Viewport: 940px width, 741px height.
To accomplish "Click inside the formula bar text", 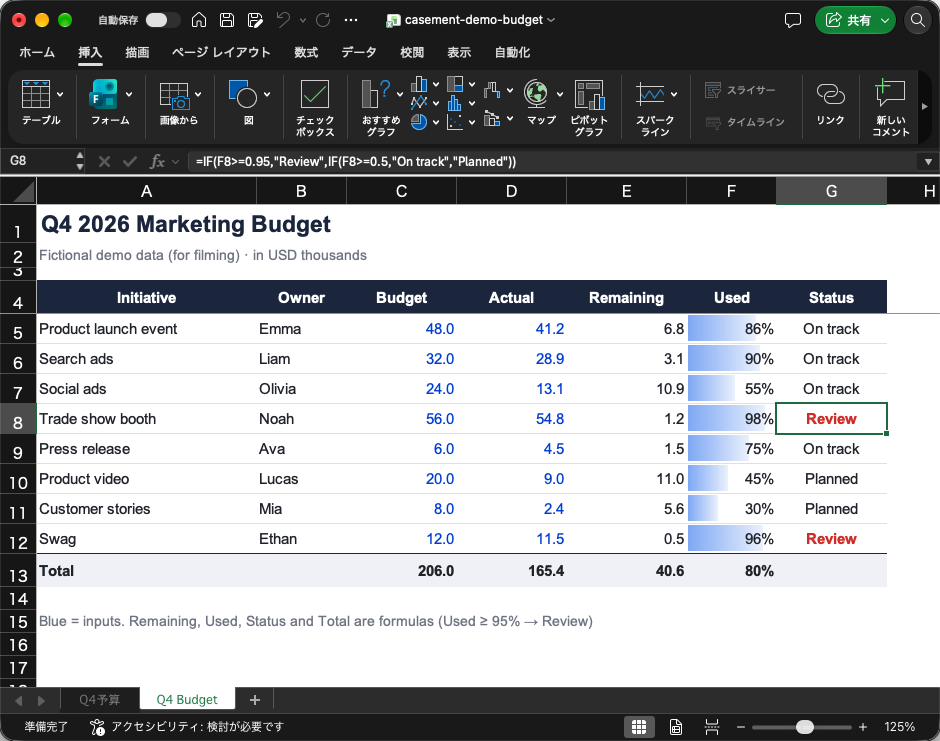I will (x=356, y=161).
